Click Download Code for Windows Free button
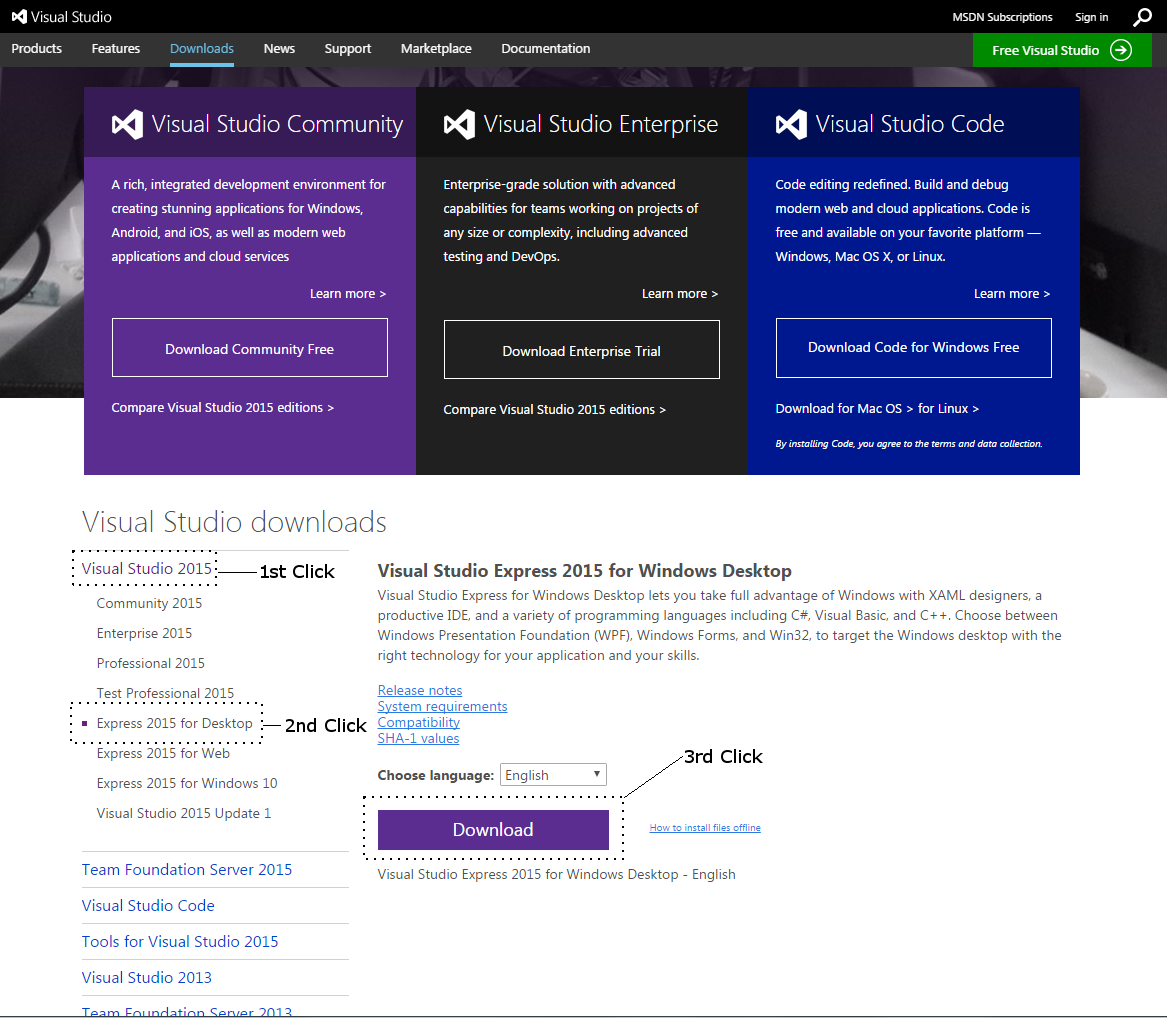Viewport: 1167px width, 1018px height. (913, 348)
